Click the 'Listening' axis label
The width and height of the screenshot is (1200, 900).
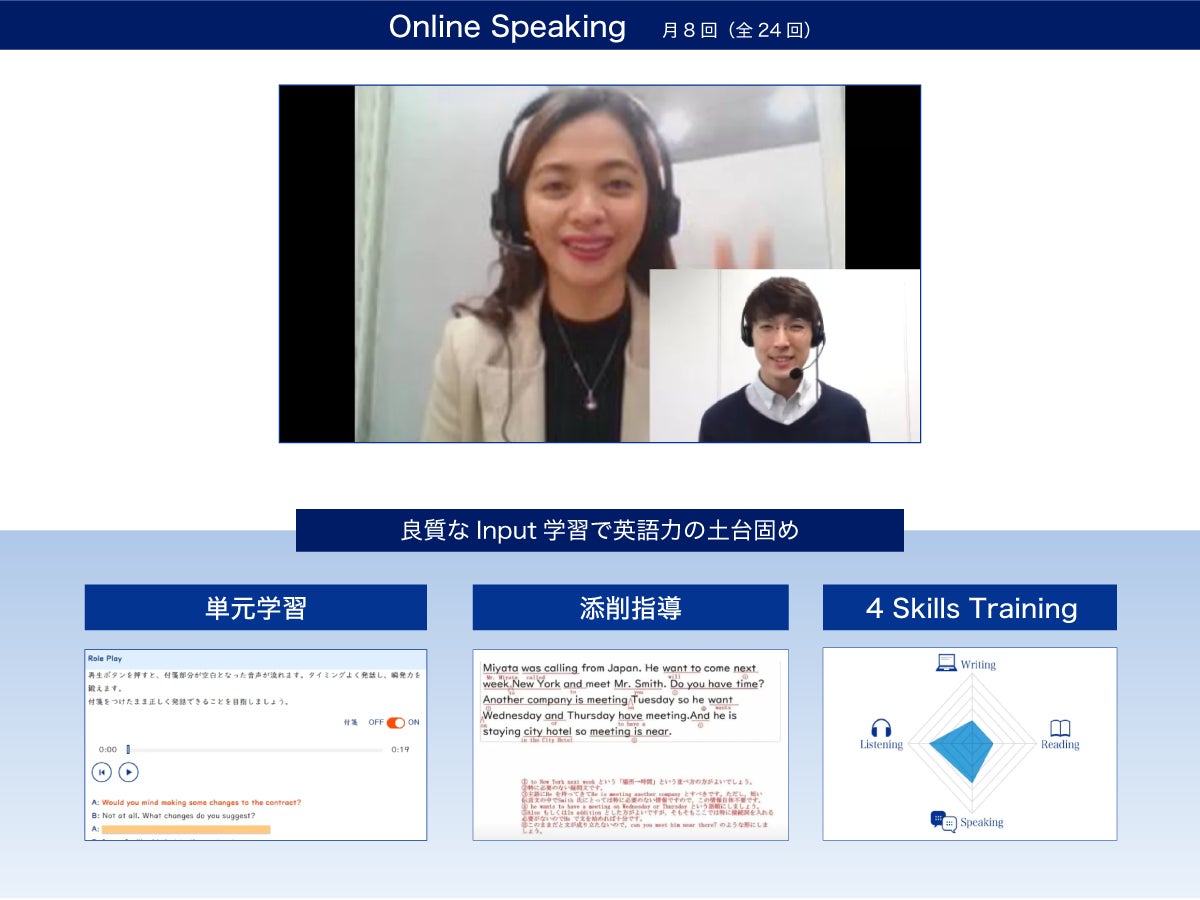881,745
